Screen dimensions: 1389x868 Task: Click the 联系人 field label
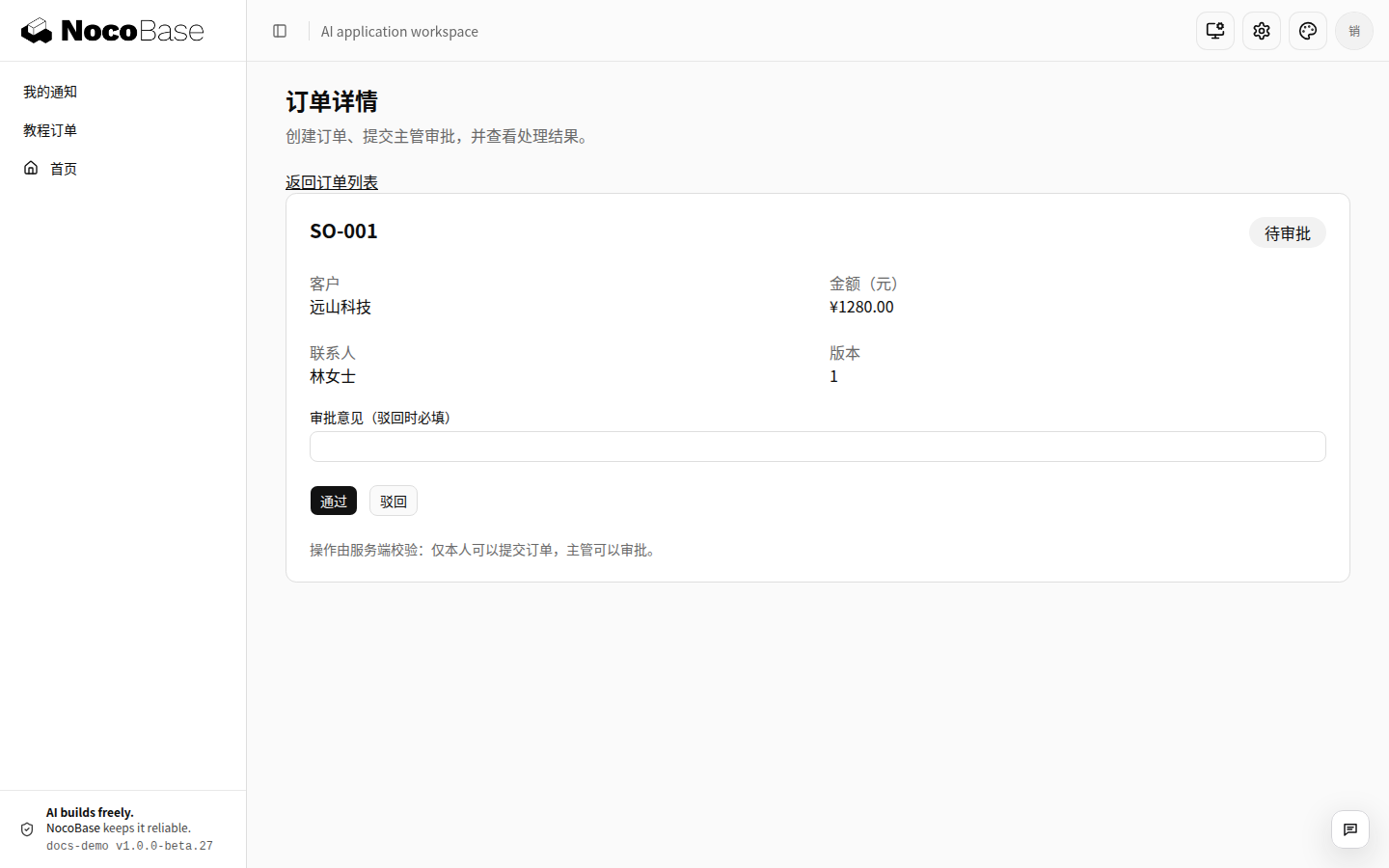pyautogui.click(x=333, y=353)
